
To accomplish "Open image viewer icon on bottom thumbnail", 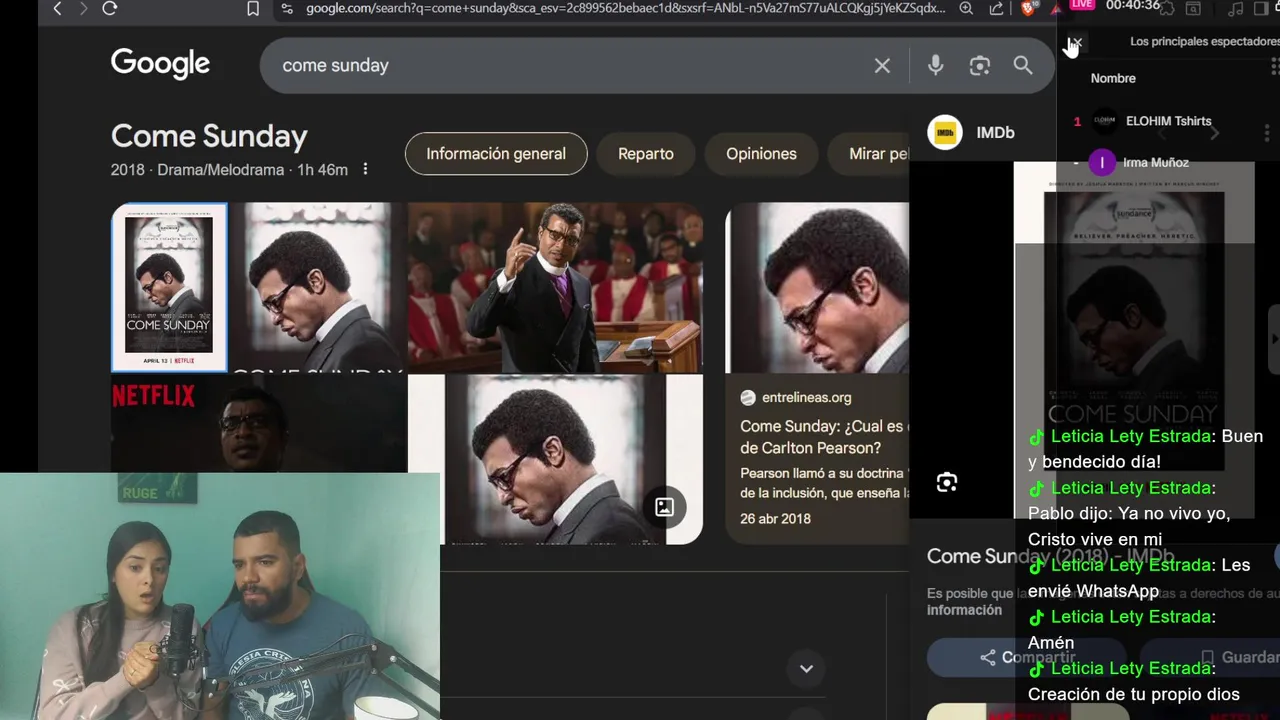I will 664,507.
